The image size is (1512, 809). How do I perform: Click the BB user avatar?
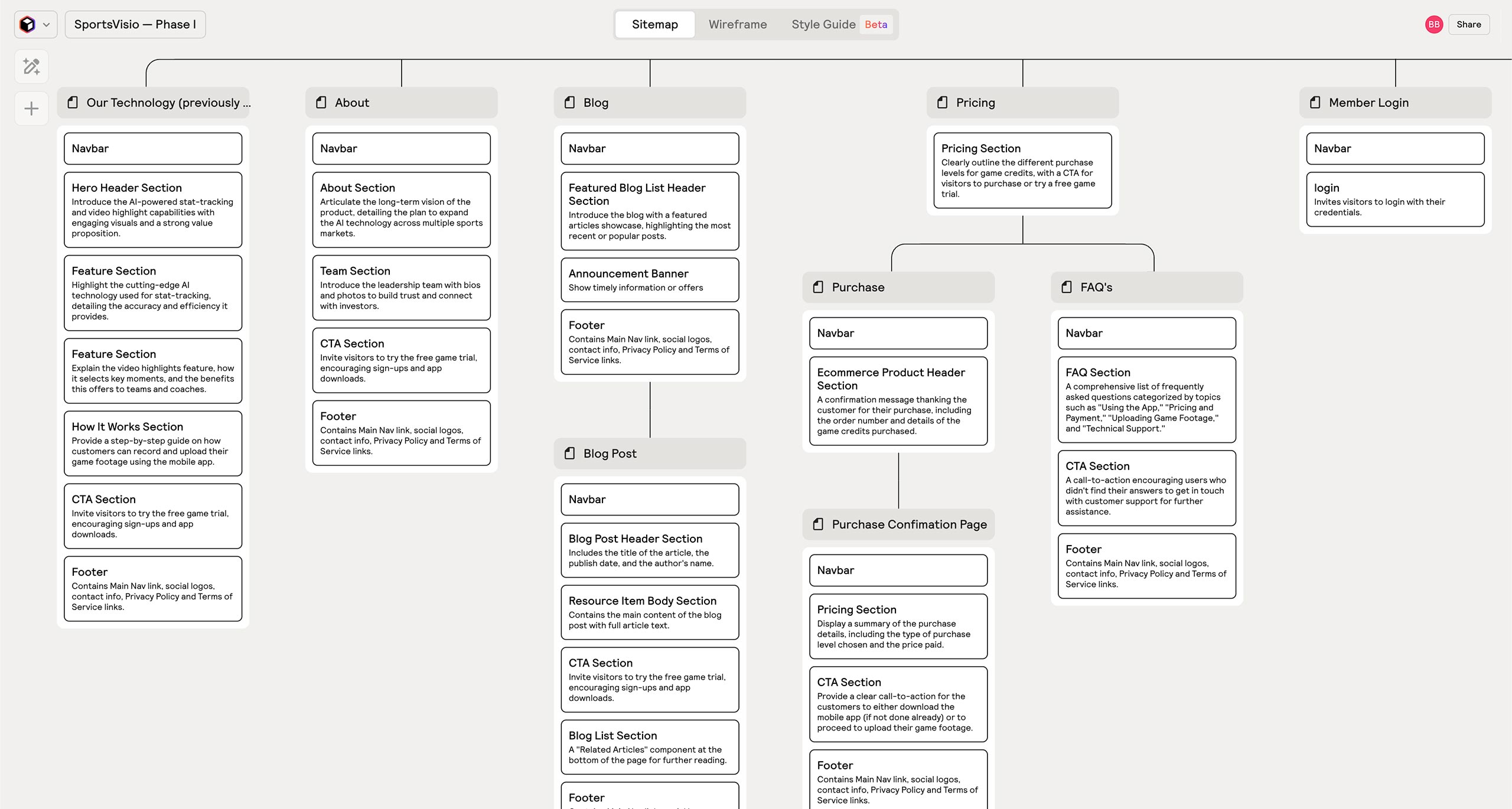coord(1433,24)
